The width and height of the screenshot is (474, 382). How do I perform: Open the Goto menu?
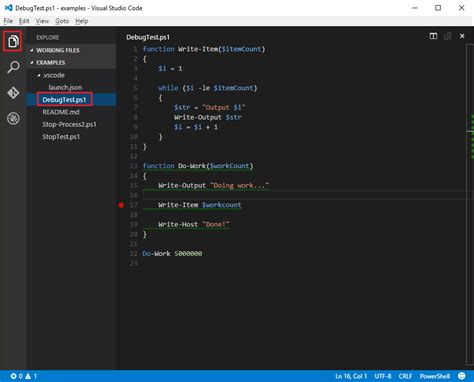point(62,21)
